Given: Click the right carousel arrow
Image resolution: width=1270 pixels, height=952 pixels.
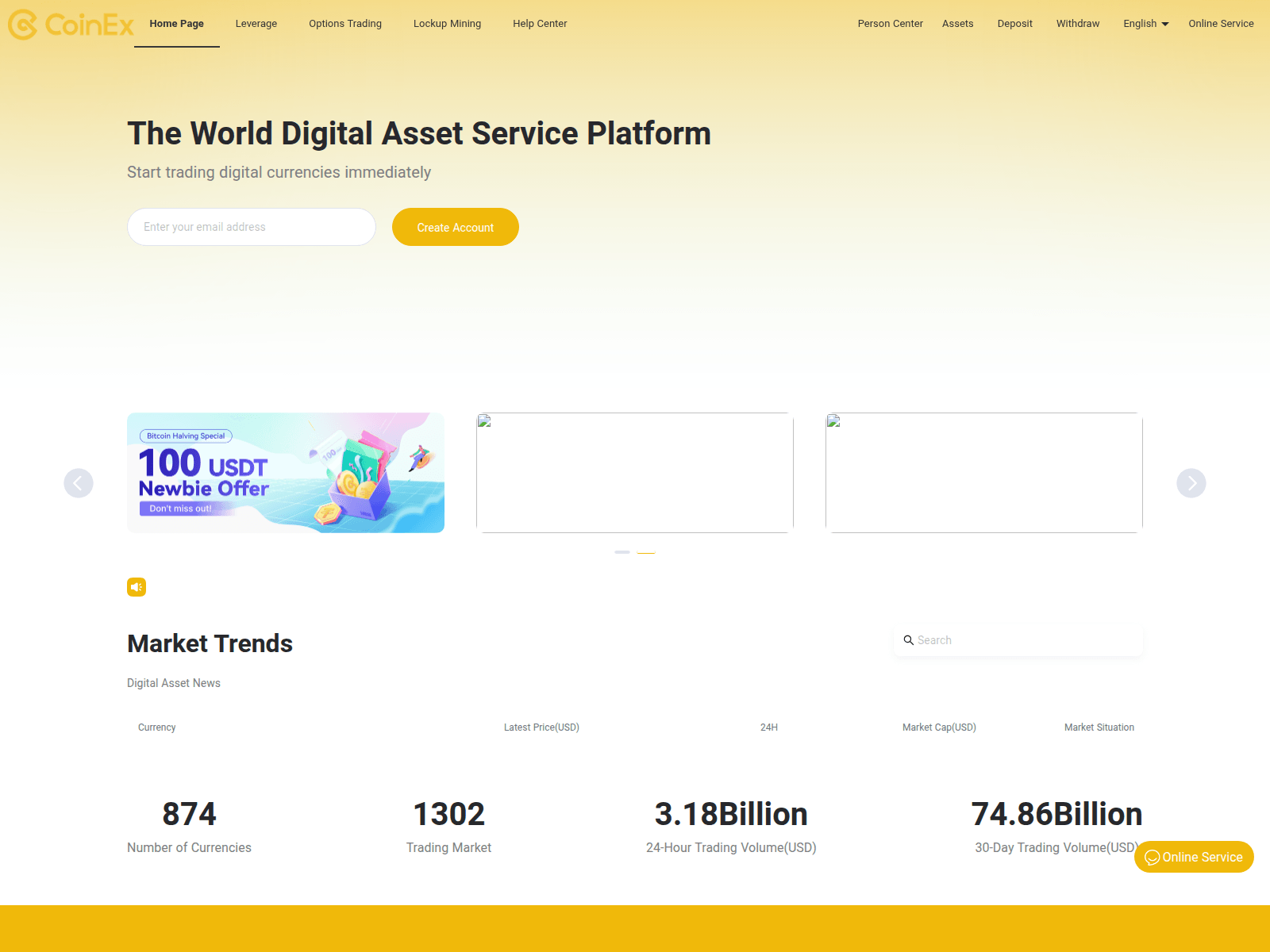Looking at the screenshot, I should (1191, 482).
